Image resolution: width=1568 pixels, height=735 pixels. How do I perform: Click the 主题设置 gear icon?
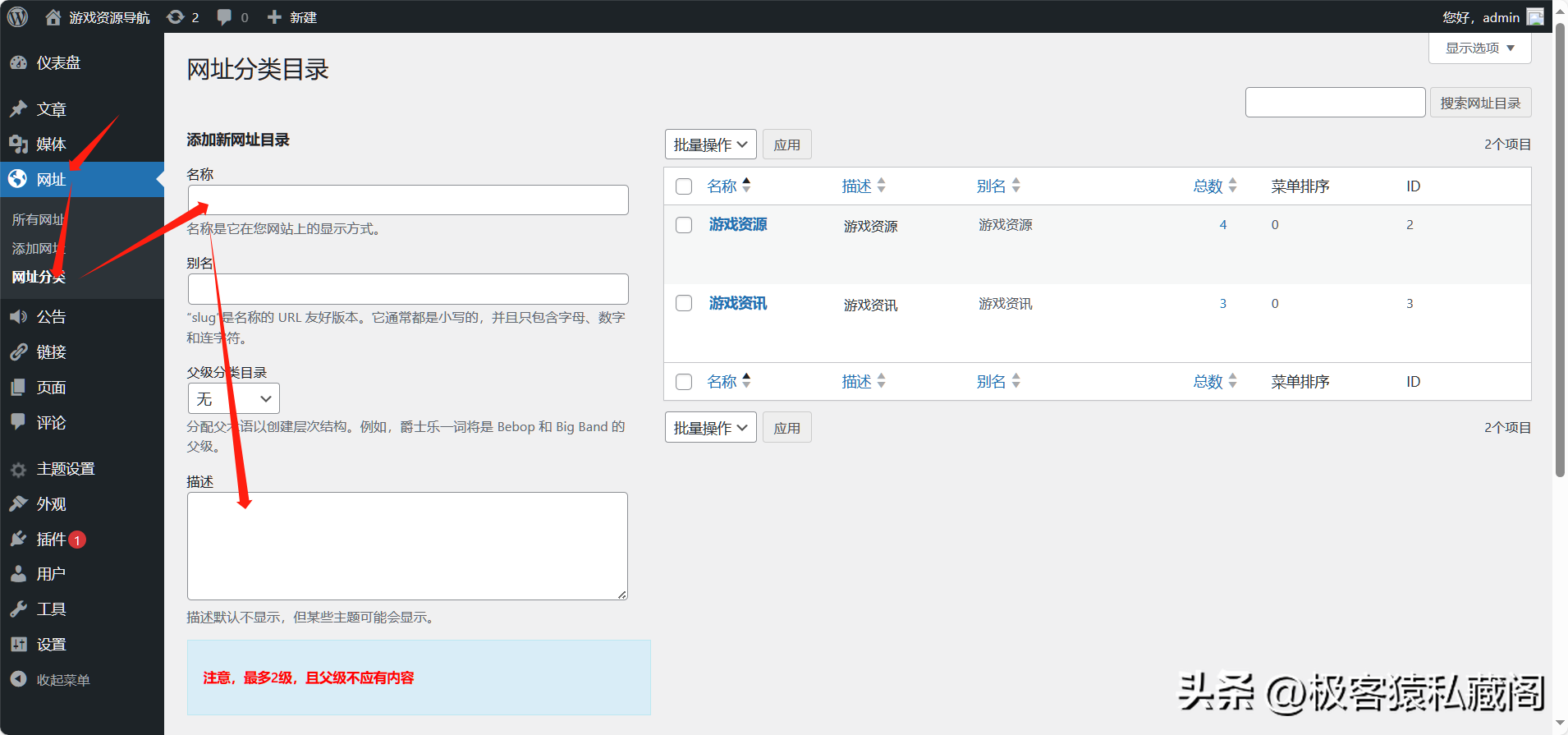point(18,470)
